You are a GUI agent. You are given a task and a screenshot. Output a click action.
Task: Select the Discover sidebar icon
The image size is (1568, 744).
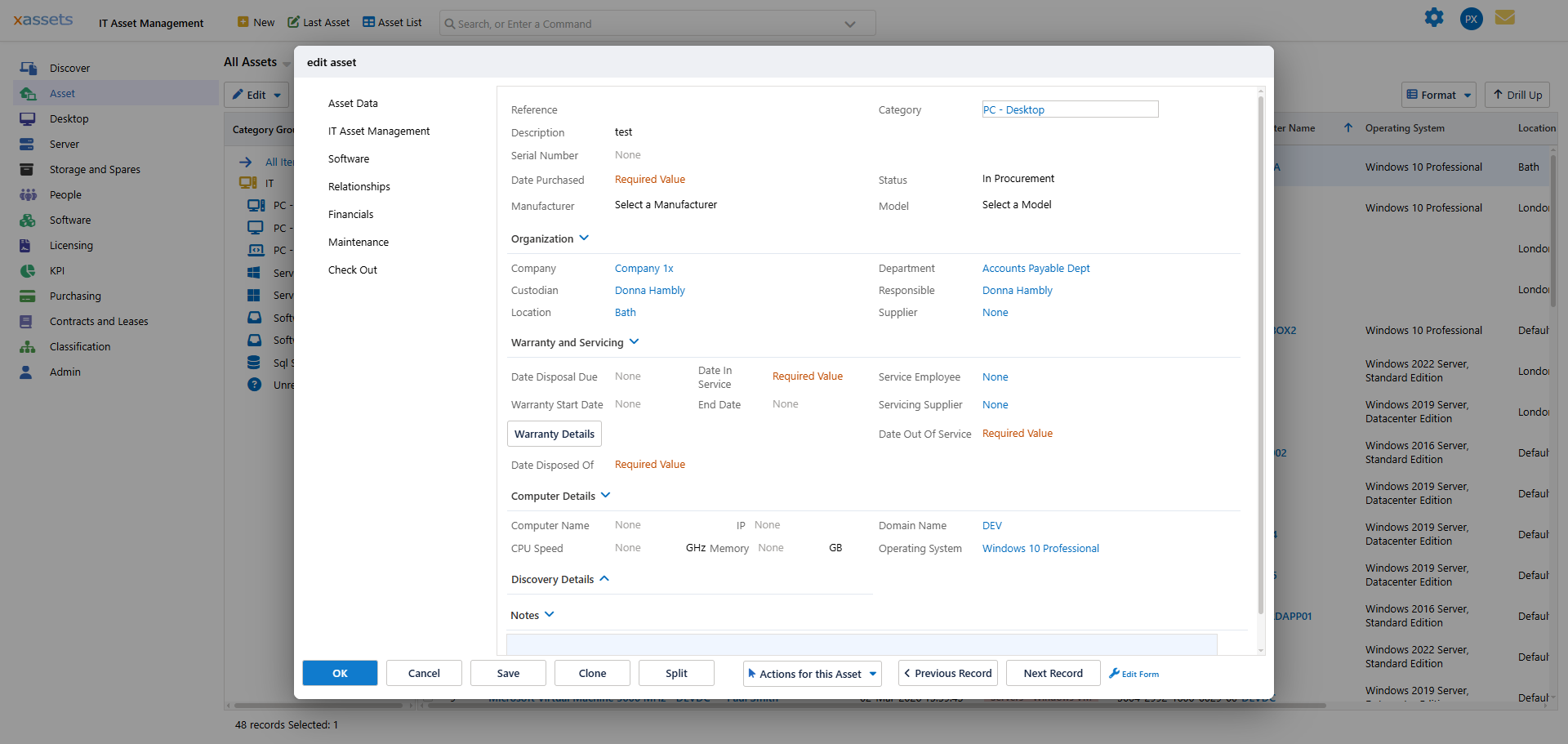pos(29,68)
